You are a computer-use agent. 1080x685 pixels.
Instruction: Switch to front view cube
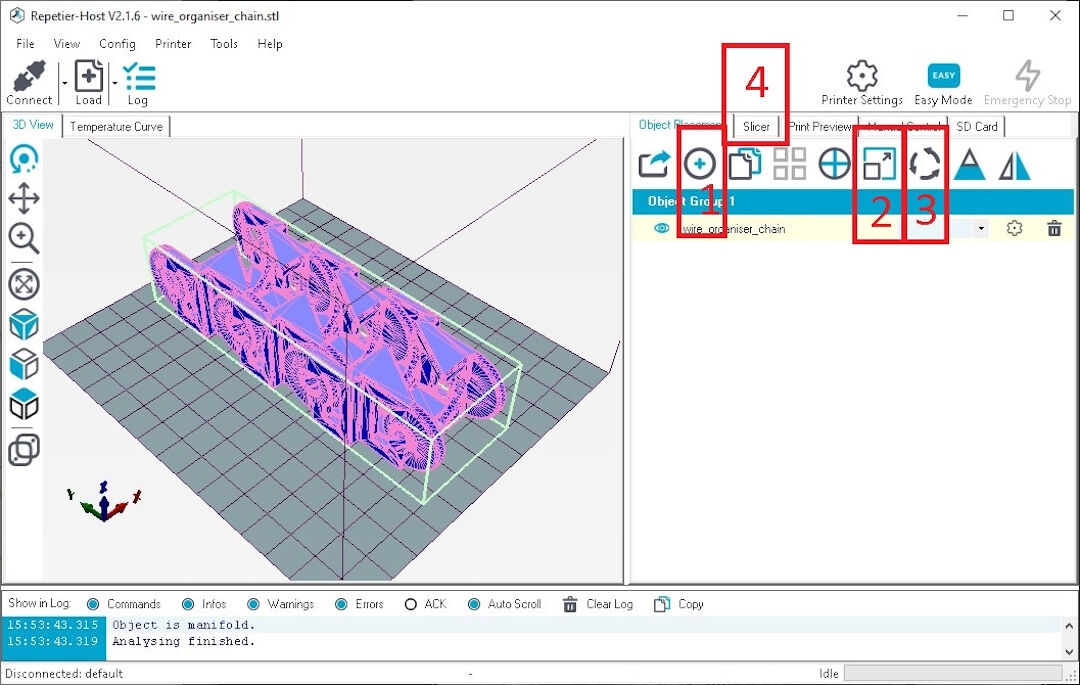coord(24,364)
